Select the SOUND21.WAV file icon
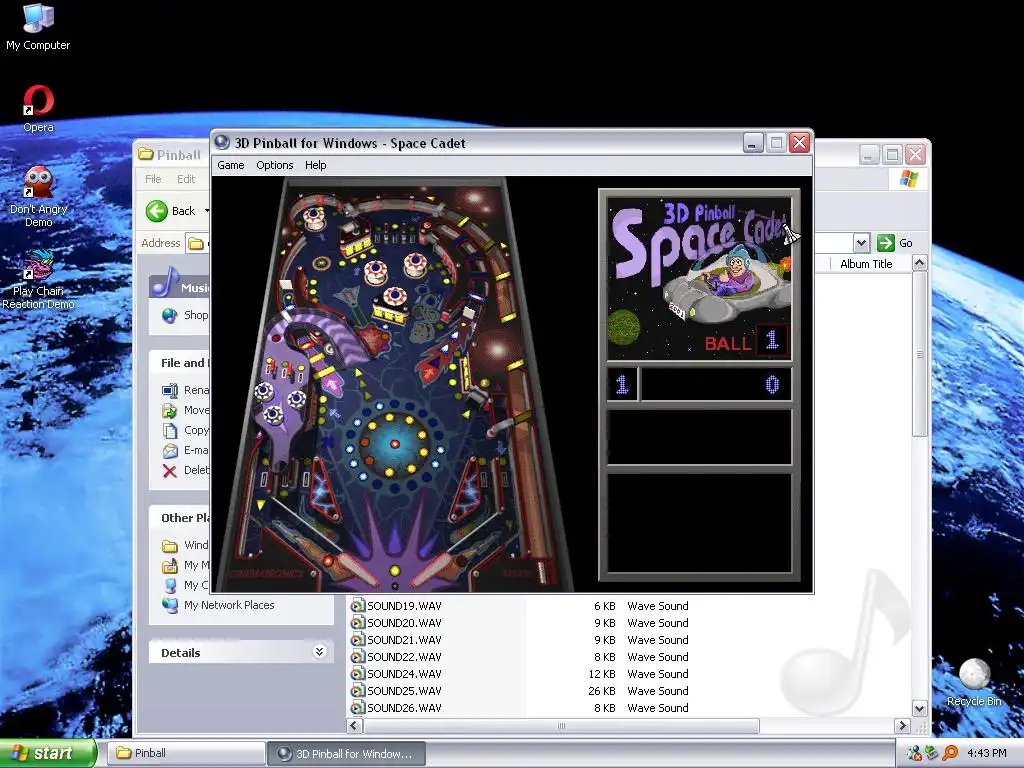1024x768 pixels. pyautogui.click(x=357, y=640)
